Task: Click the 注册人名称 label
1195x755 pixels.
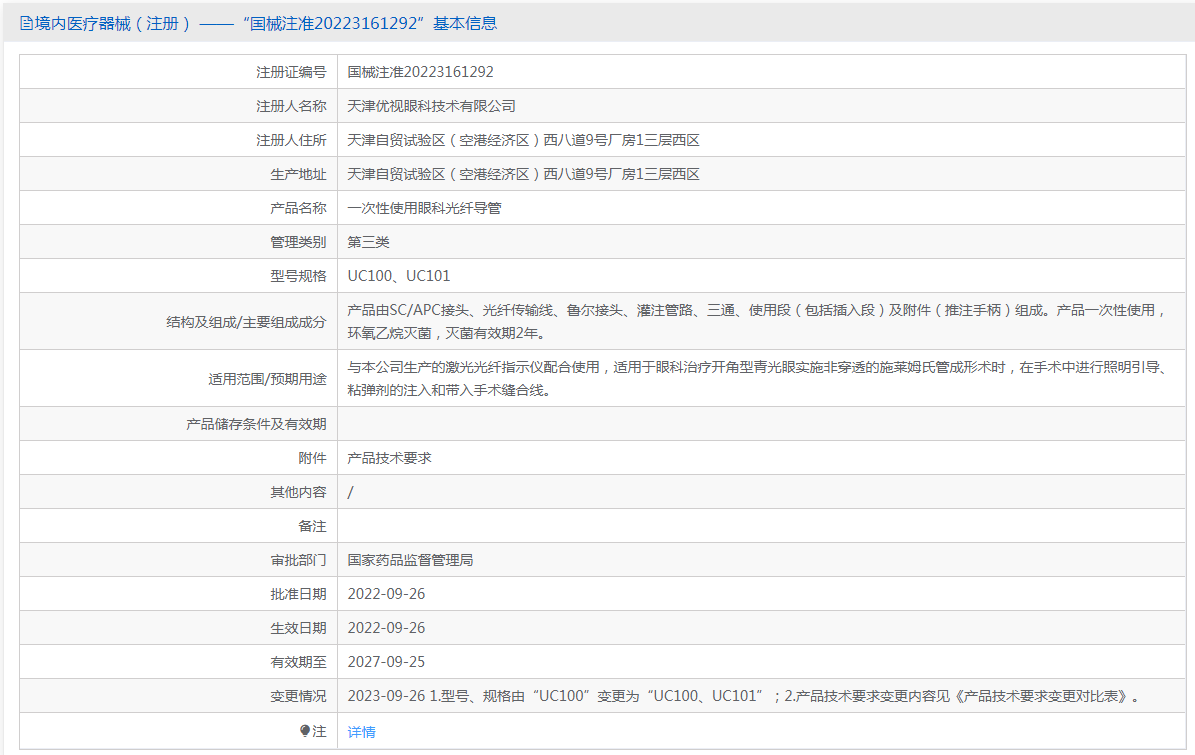Action: click(291, 106)
